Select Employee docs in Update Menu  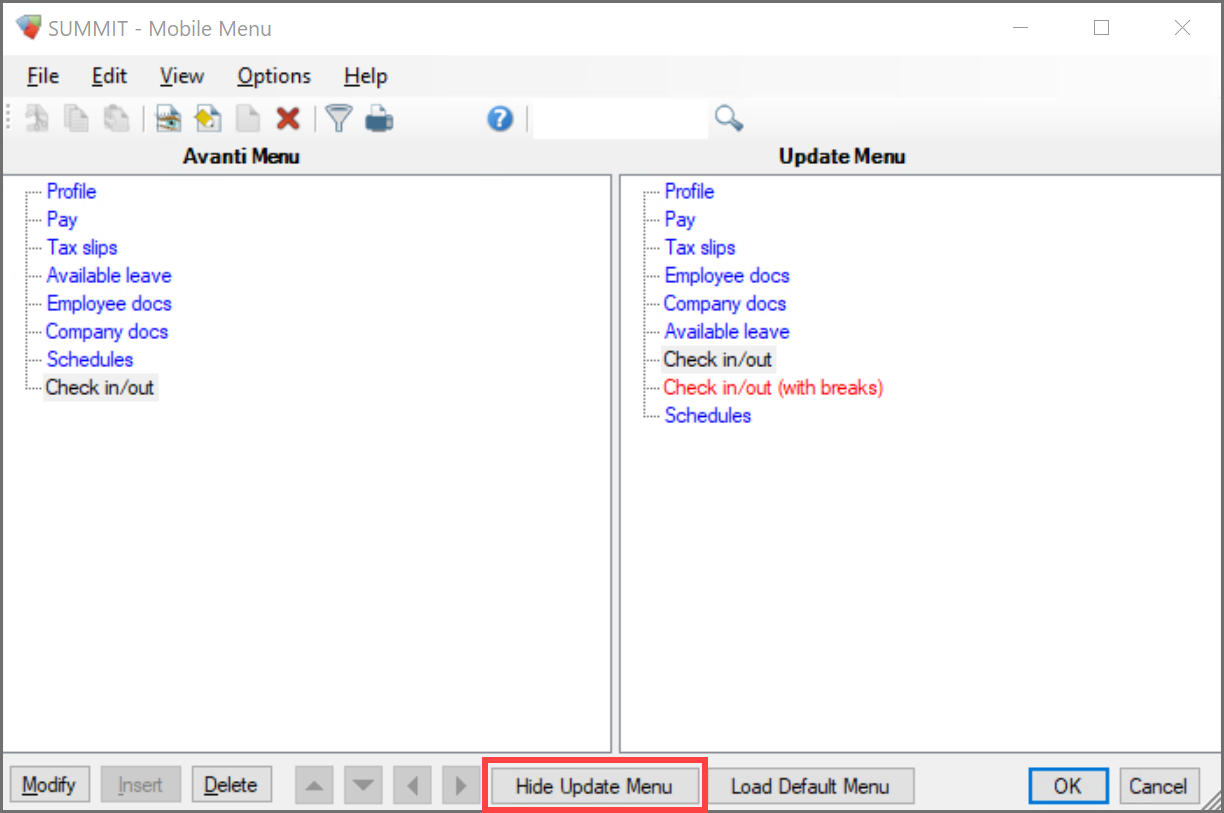[x=727, y=275]
